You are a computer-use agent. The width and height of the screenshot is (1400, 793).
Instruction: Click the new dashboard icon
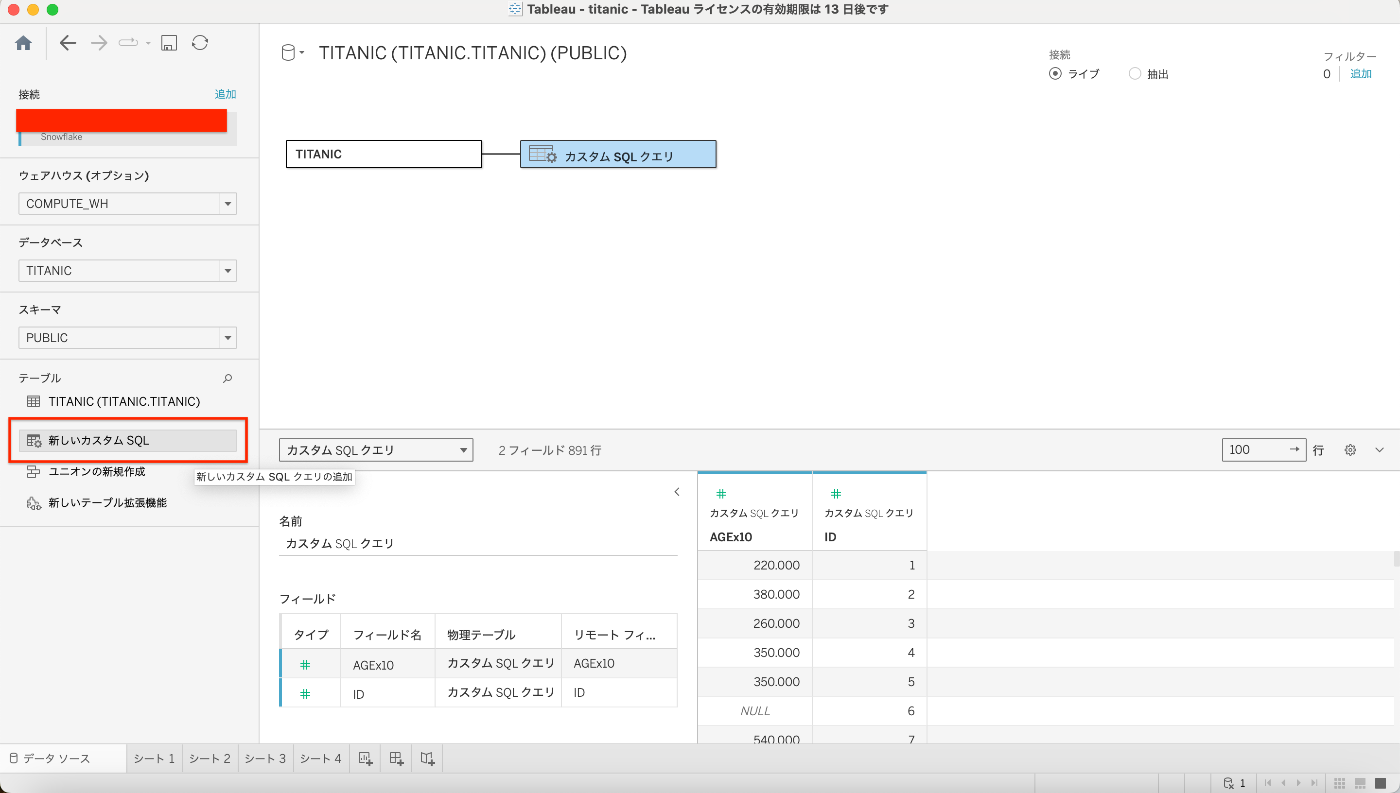point(396,758)
